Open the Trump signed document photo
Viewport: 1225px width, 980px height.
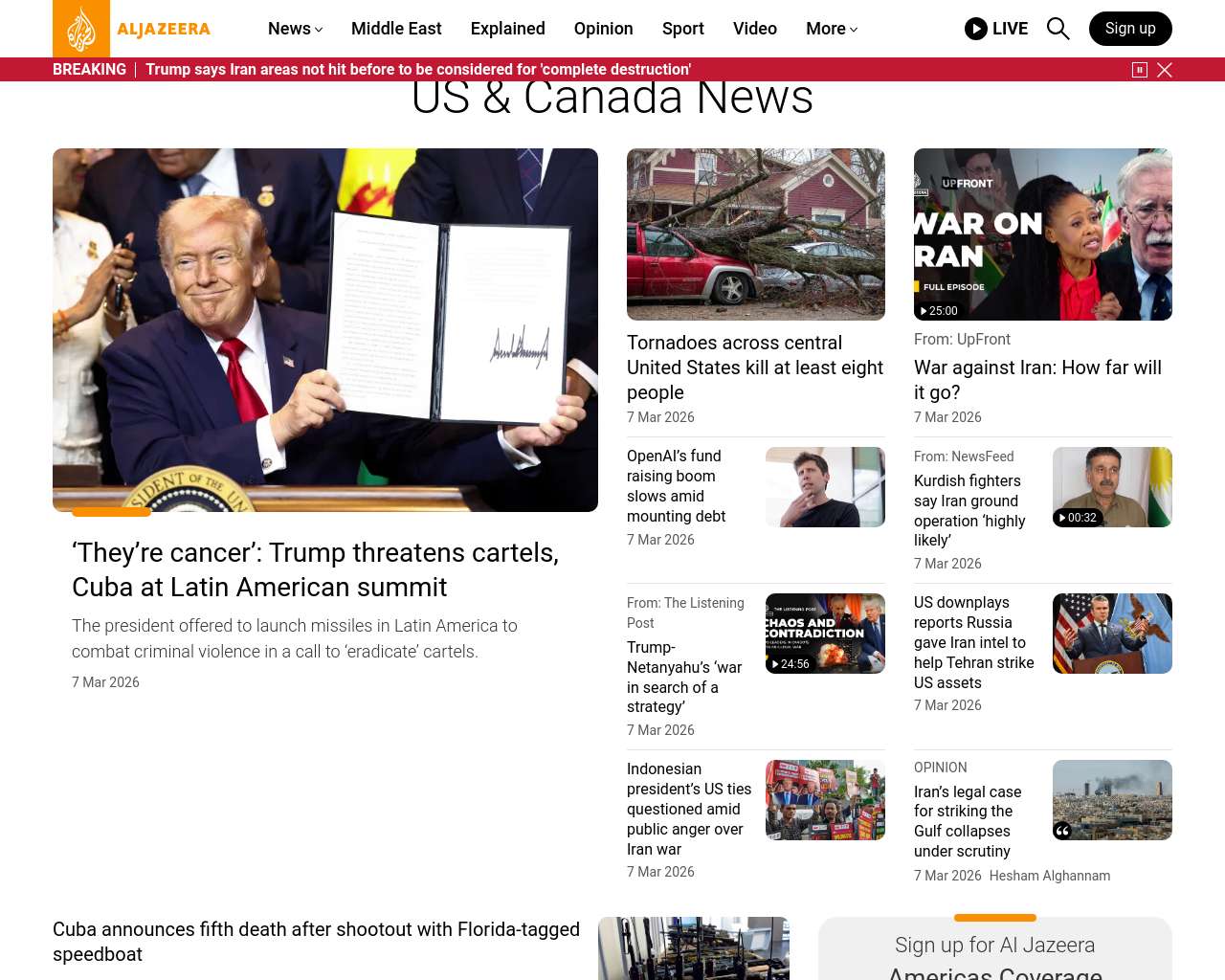click(325, 330)
